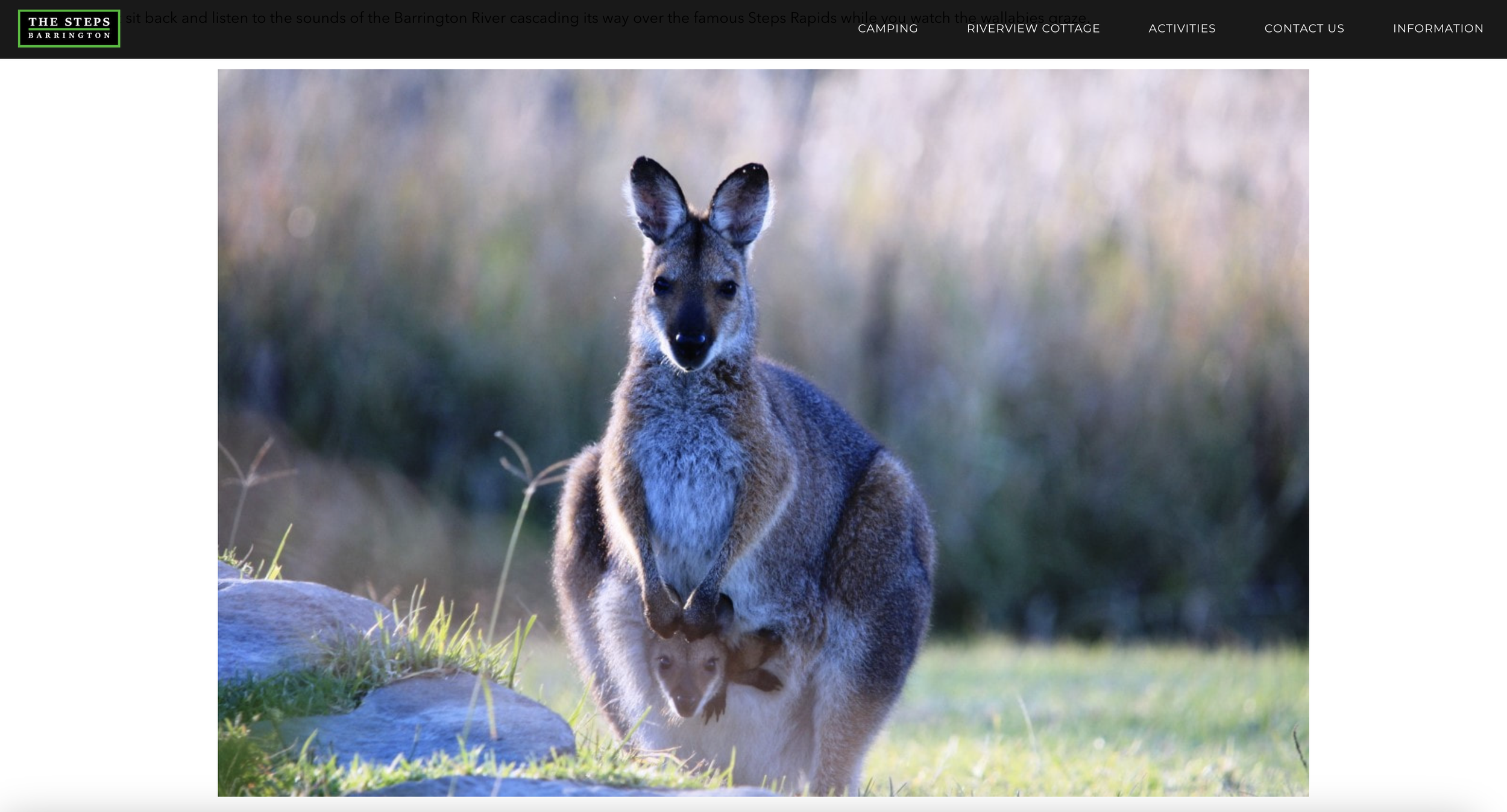This screenshot has width=1507, height=812.
Task: Click the words 'Barrington River' in header text
Action: coord(450,18)
